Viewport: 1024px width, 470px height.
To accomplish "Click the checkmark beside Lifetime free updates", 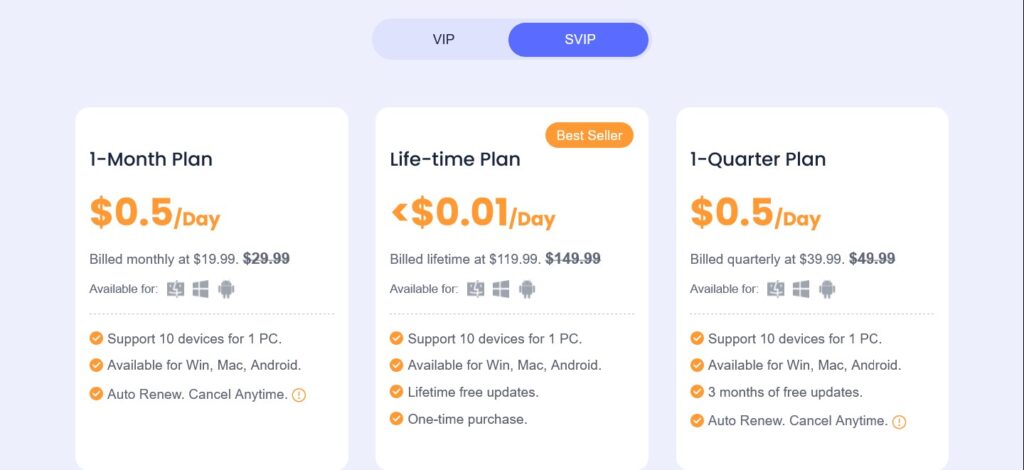I will click(x=396, y=392).
